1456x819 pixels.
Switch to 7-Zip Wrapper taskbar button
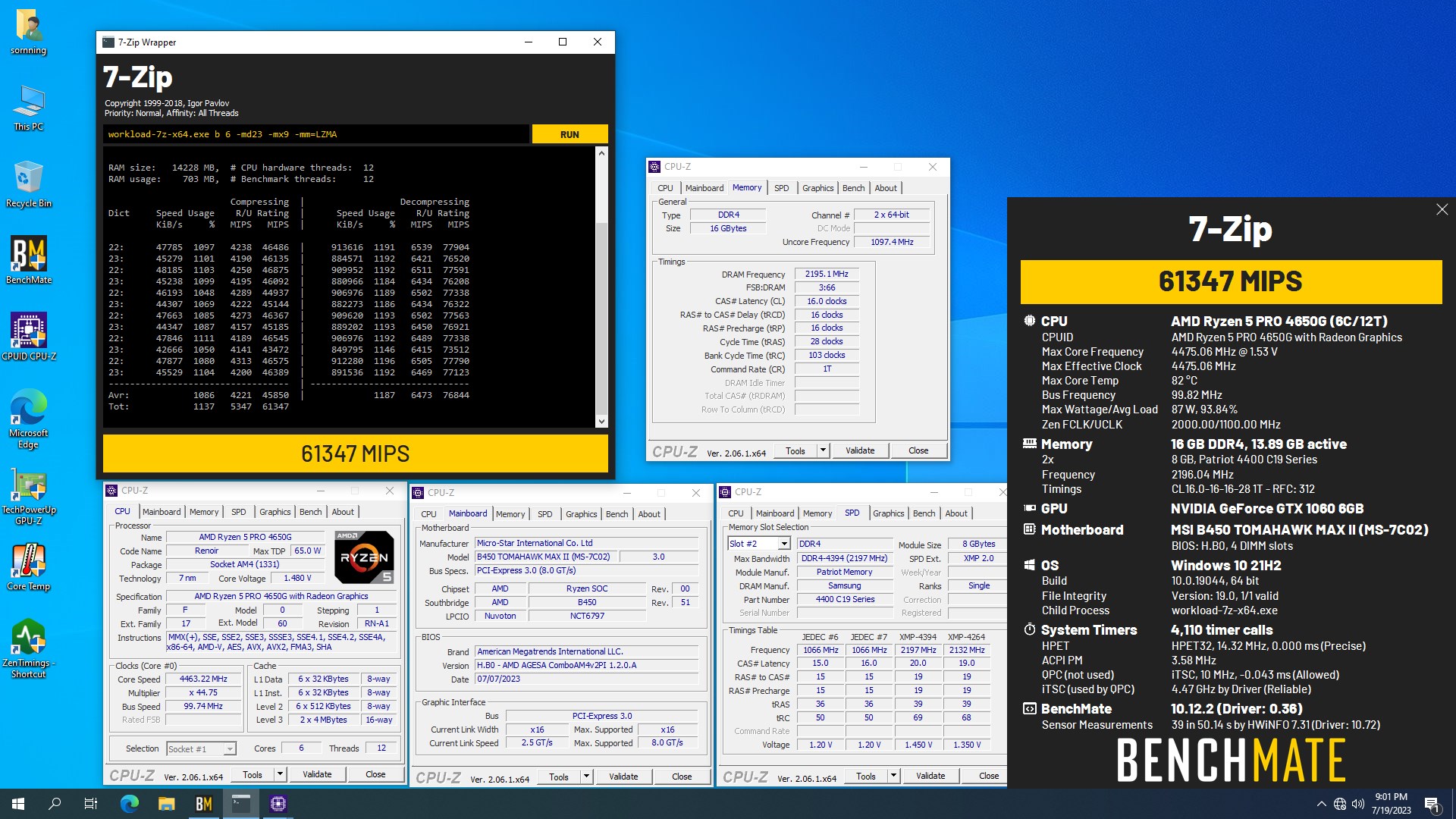click(x=241, y=804)
